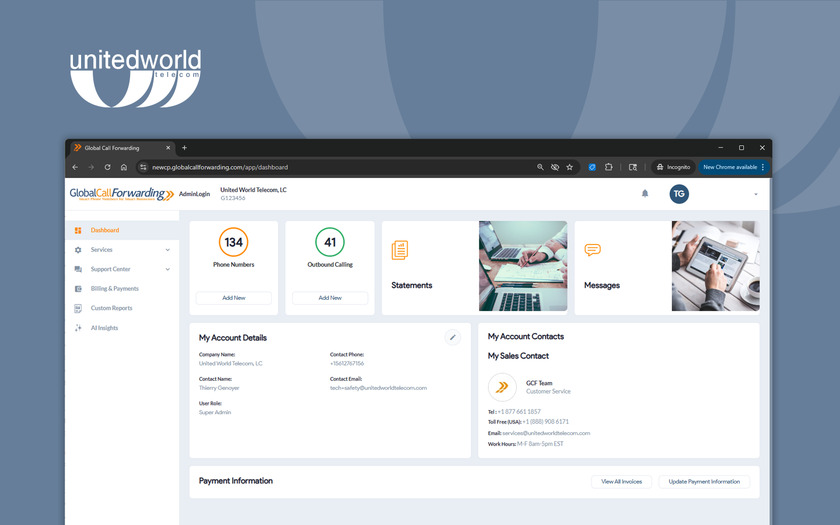
Task: Click Update Payment Information button
Action: tap(704, 482)
